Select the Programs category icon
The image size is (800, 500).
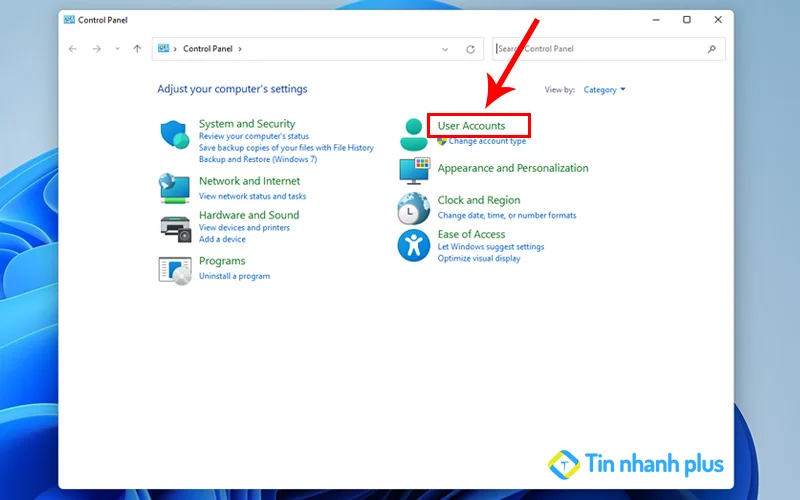tap(174, 269)
